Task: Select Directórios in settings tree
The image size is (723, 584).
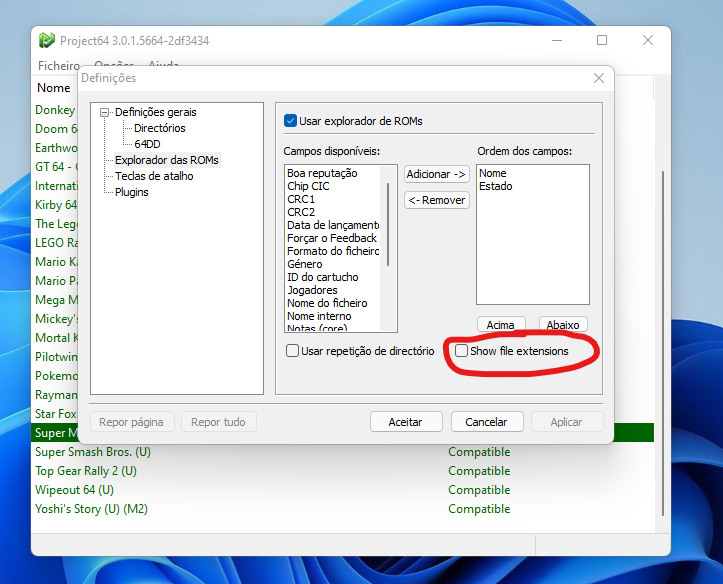Action: (x=160, y=128)
